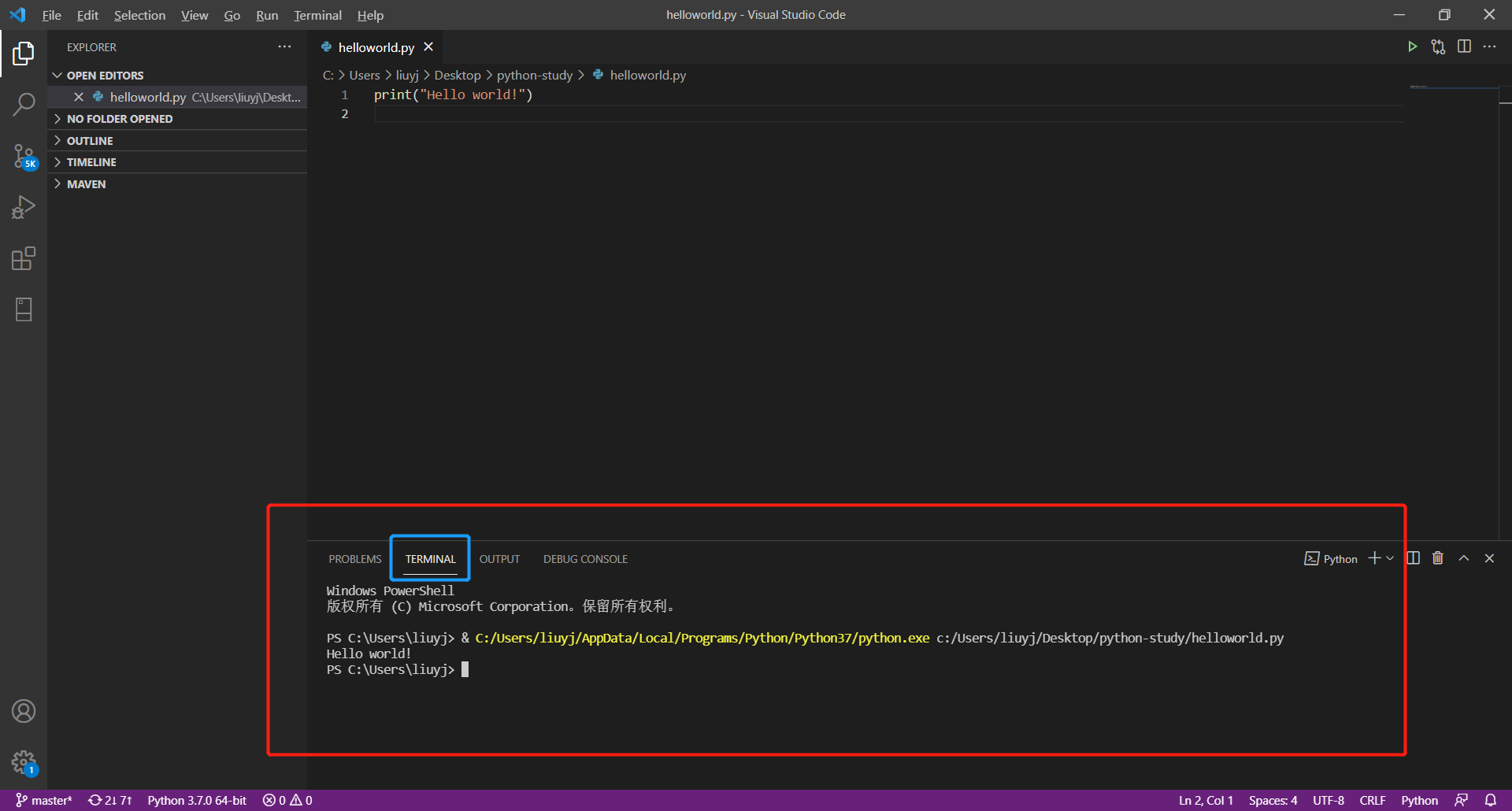Run Python file with the play button
The image size is (1512, 811).
pos(1412,46)
